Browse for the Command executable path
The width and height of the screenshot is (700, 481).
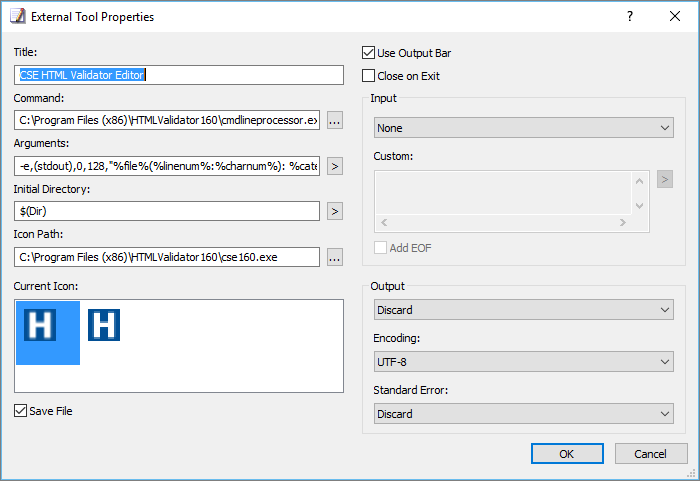click(335, 121)
